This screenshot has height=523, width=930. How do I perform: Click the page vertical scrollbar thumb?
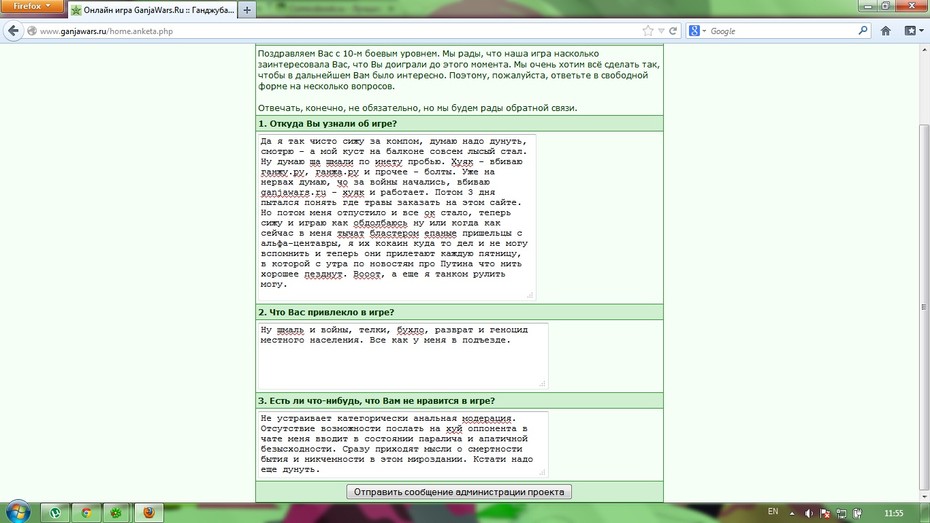coord(924,305)
